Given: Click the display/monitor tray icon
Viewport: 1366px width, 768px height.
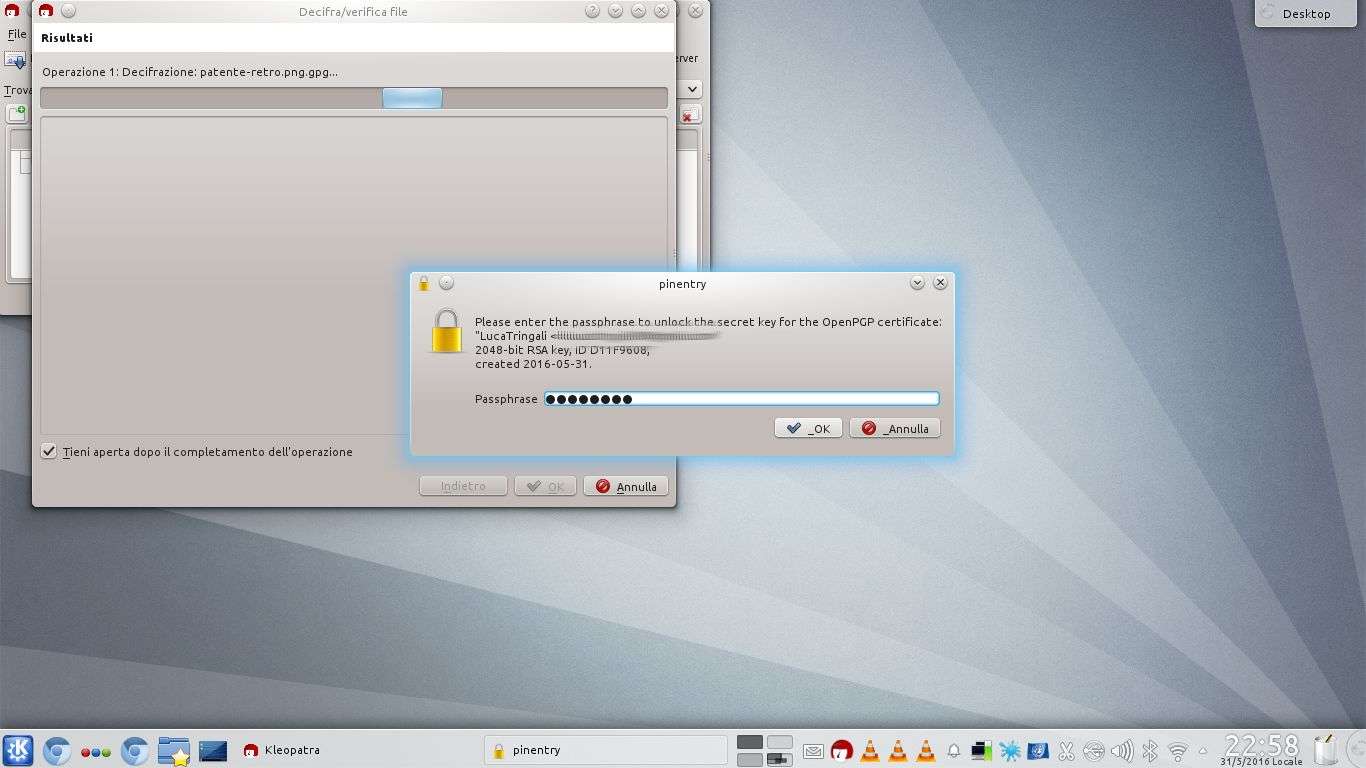Looking at the screenshot, I should coord(982,750).
